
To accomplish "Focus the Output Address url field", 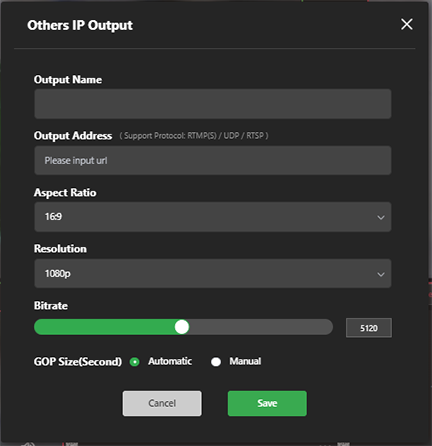I will [x=213, y=160].
